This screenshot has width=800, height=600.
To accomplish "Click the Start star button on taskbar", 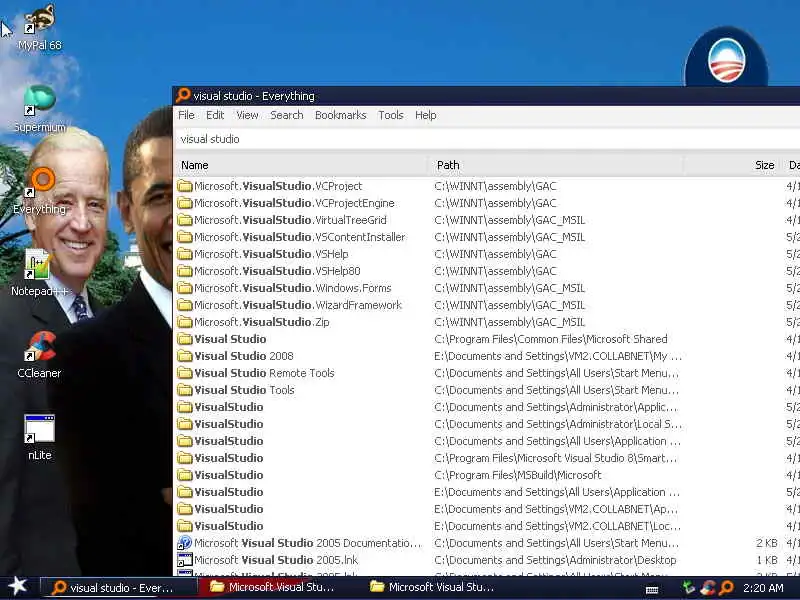I will (x=17, y=586).
